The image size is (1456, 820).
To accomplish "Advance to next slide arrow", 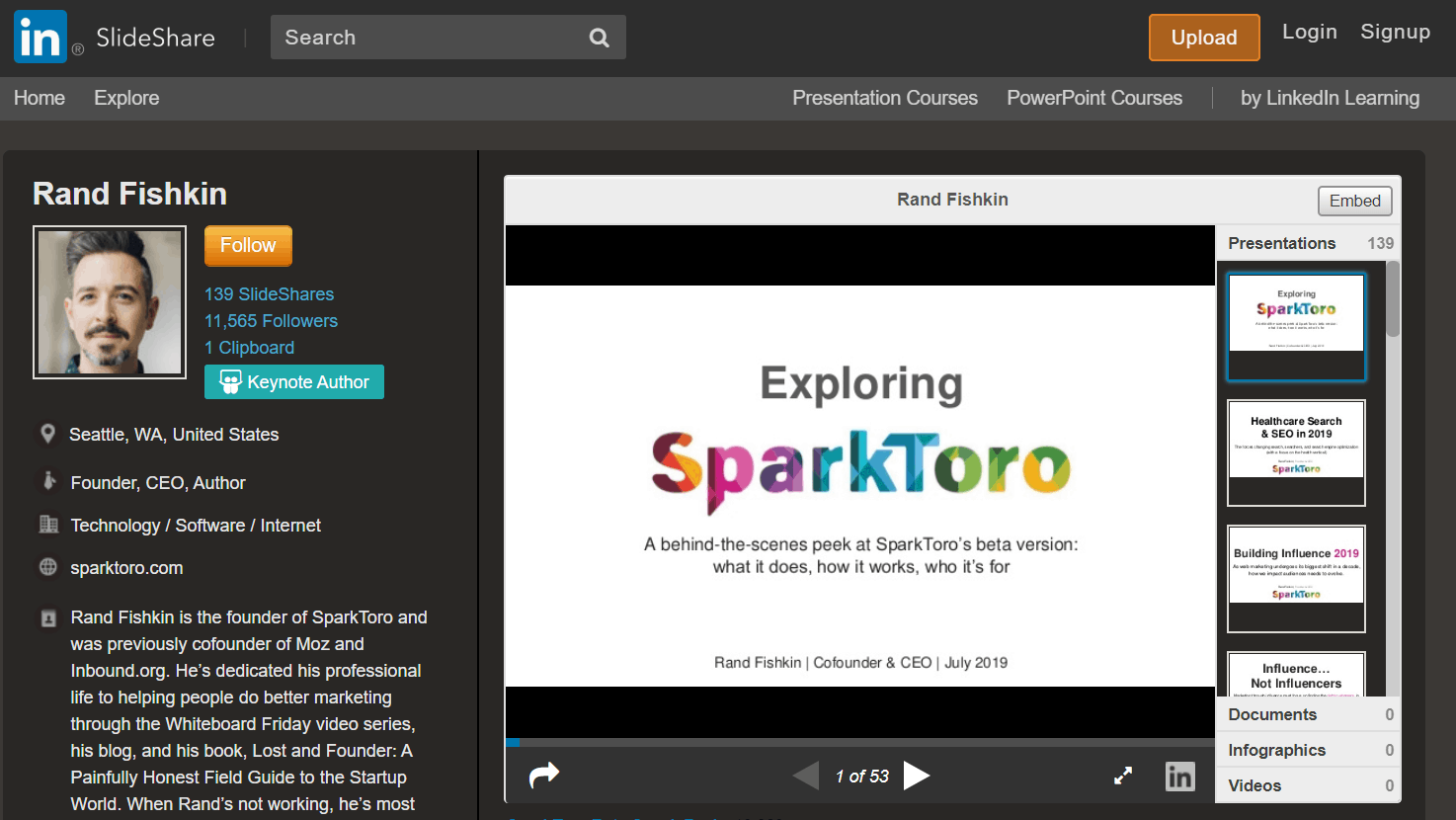I will (x=917, y=776).
